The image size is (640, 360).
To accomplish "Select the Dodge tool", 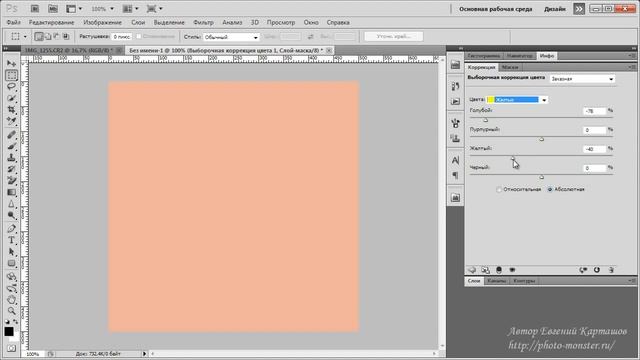I will click(11, 215).
